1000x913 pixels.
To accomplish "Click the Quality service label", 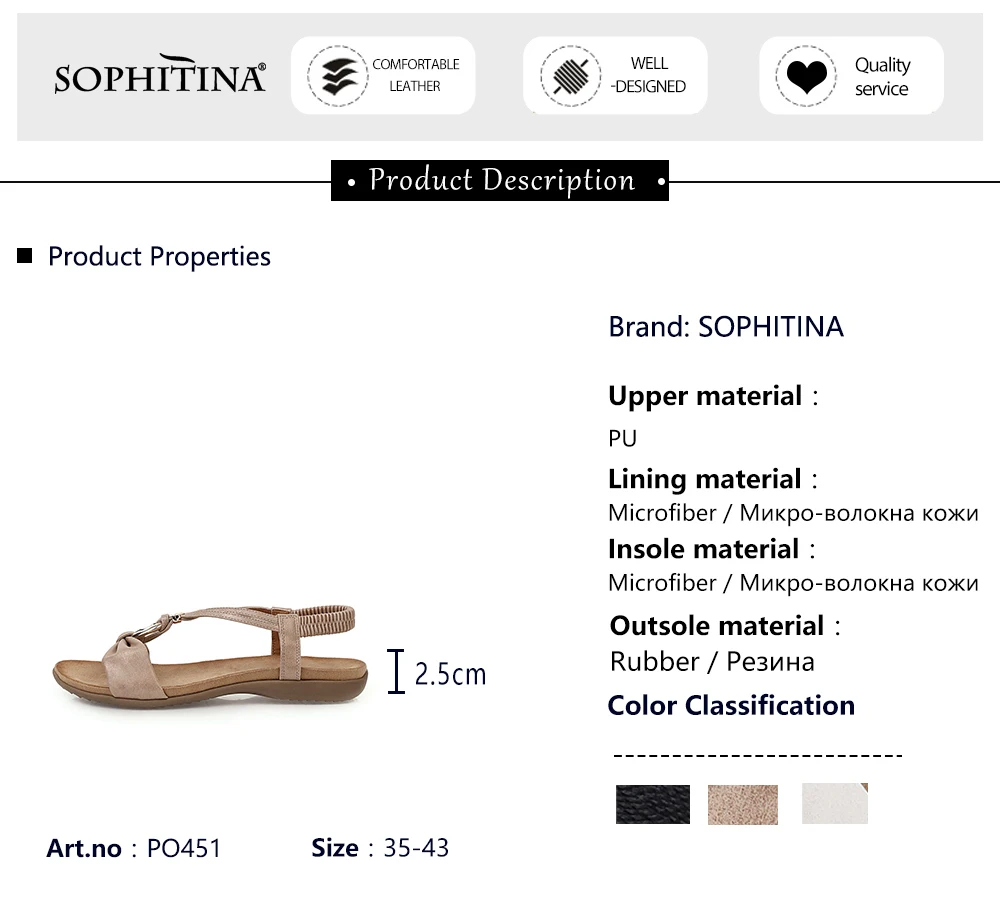I will pos(881,77).
